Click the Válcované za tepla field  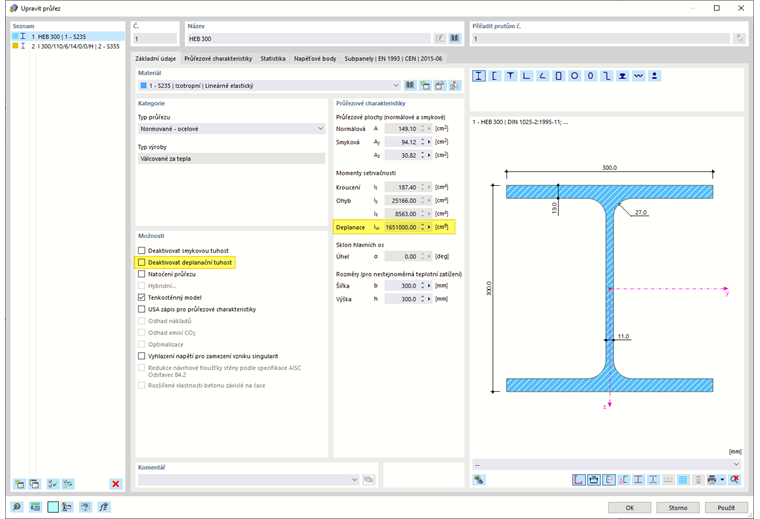(231, 158)
